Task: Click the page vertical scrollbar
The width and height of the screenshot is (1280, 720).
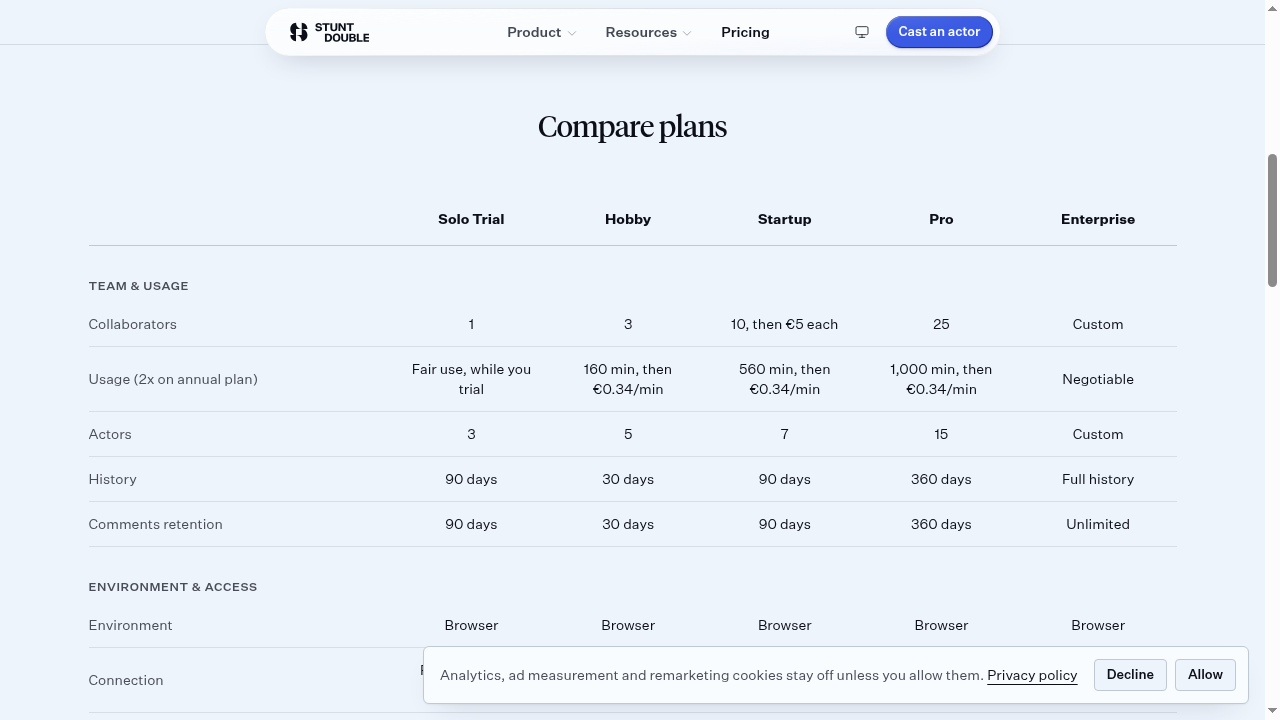Action: coord(1272,220)
